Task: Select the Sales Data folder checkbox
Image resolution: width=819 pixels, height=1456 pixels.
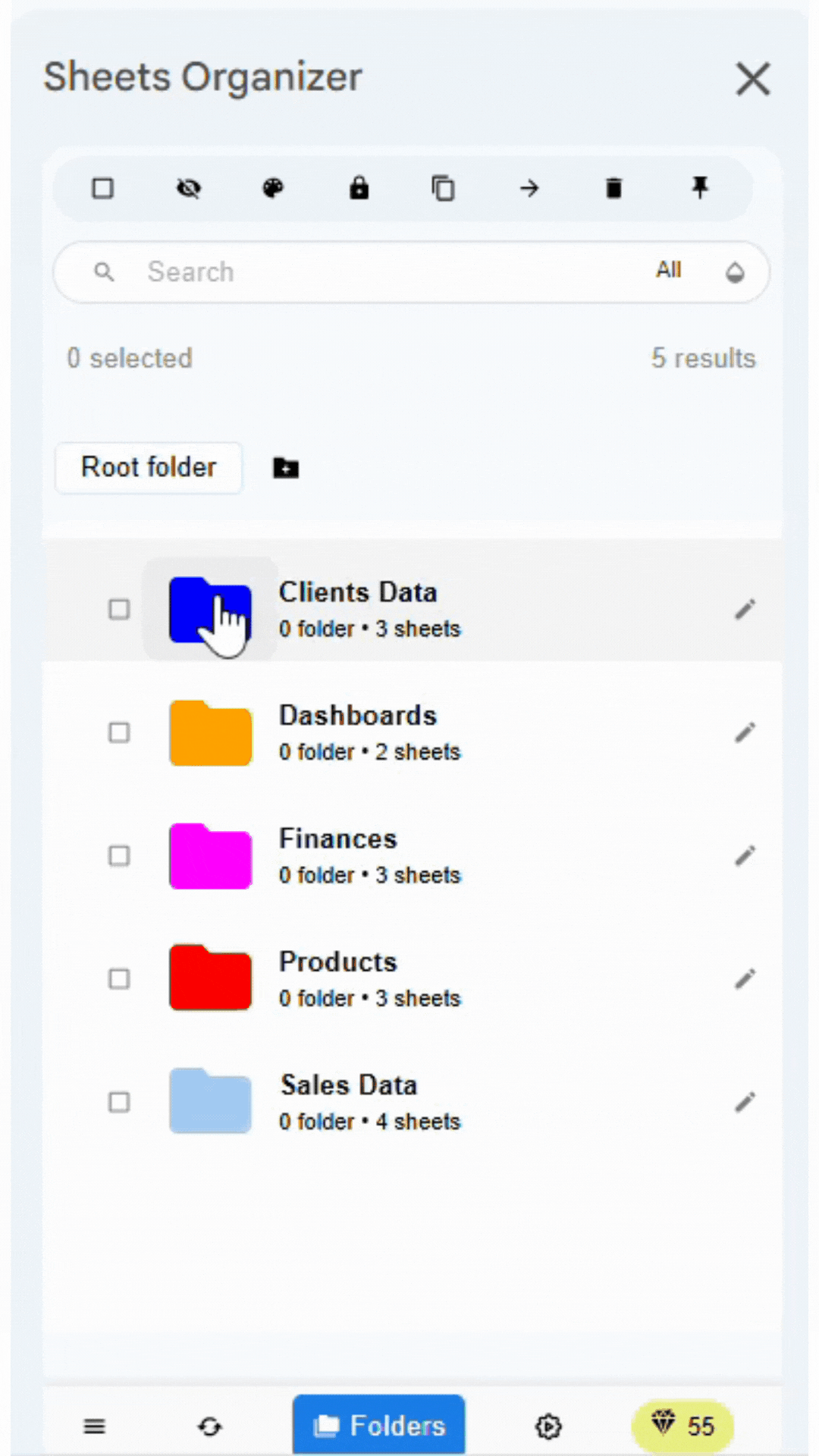Action: [118, 1102]
